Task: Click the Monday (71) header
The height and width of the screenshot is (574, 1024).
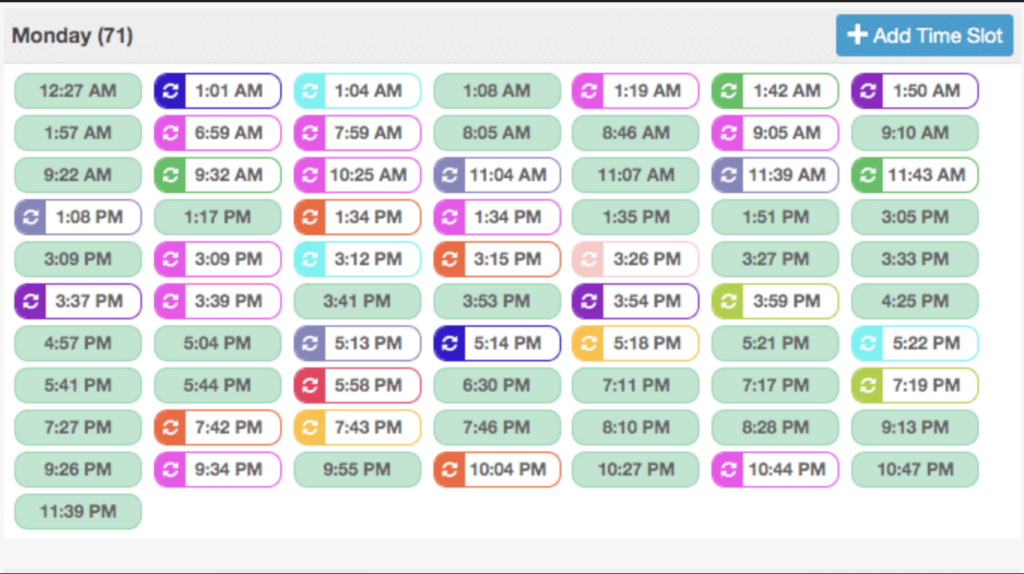Action: [x=72, y=36]
